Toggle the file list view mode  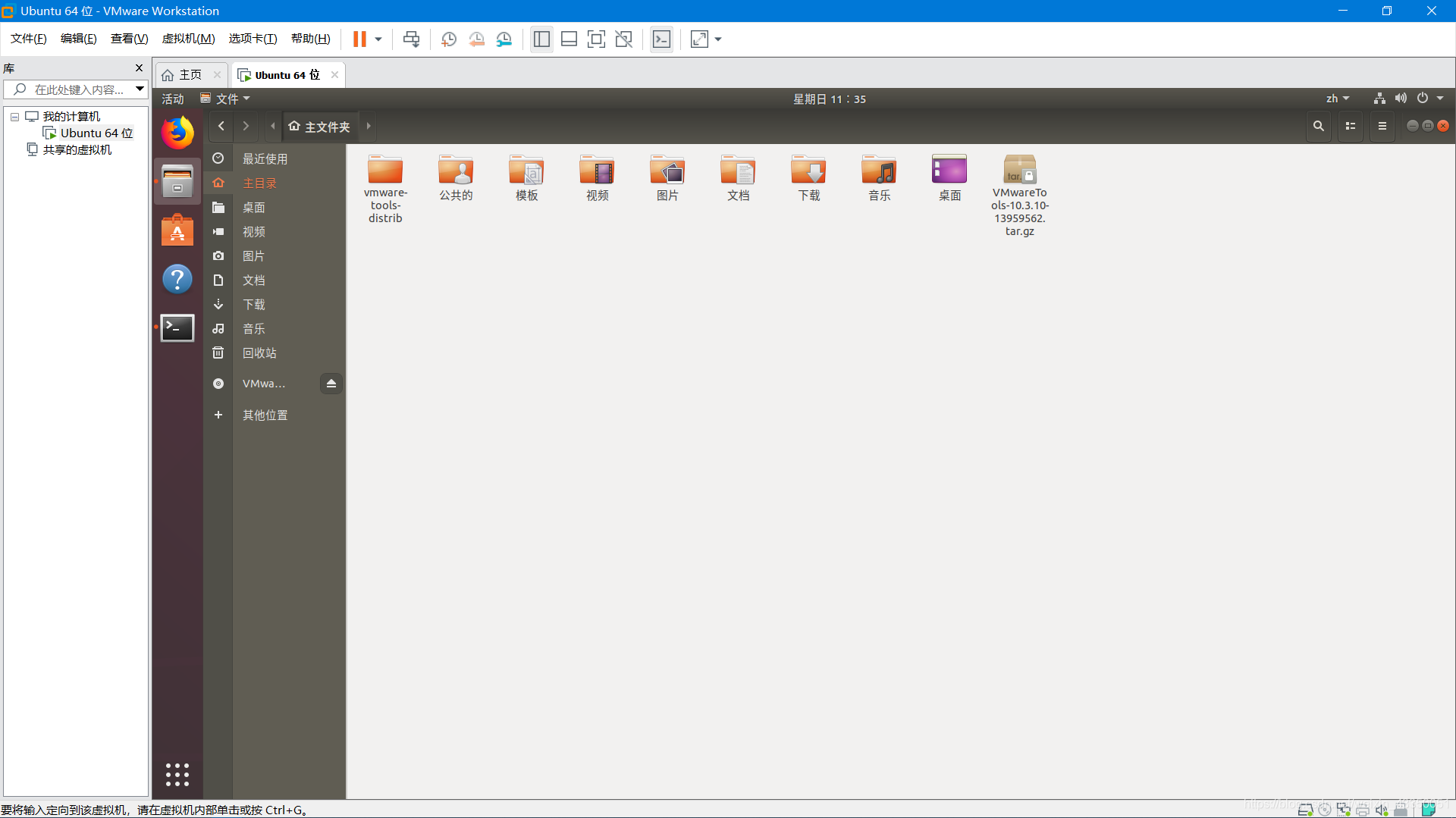(x=1351, y=127)
